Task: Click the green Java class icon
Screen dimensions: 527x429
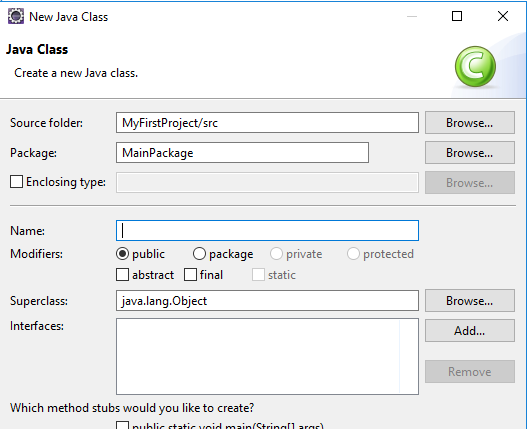Action: pyautogui.click(x=475, y=67)
